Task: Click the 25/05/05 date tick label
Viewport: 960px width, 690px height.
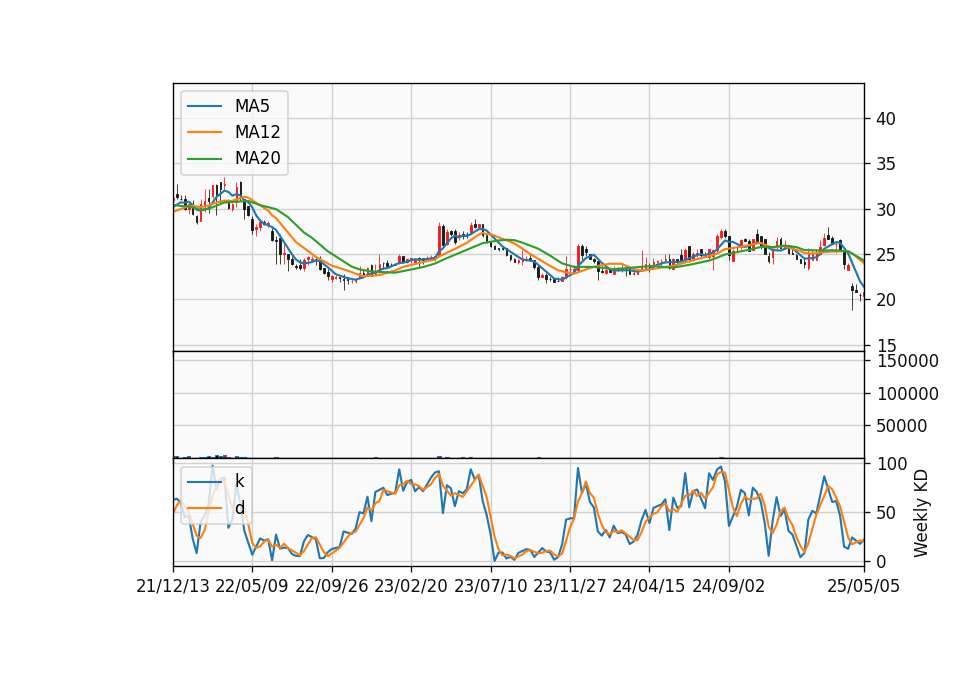Action: pos(864,586)
